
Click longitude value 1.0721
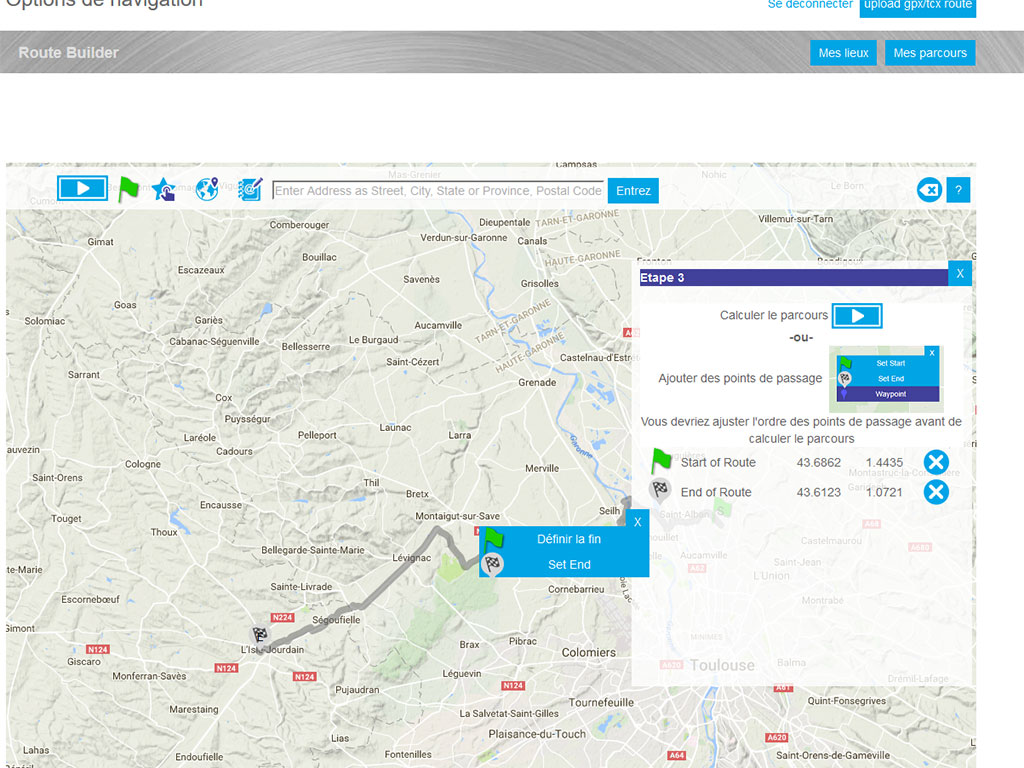point(884,492)
